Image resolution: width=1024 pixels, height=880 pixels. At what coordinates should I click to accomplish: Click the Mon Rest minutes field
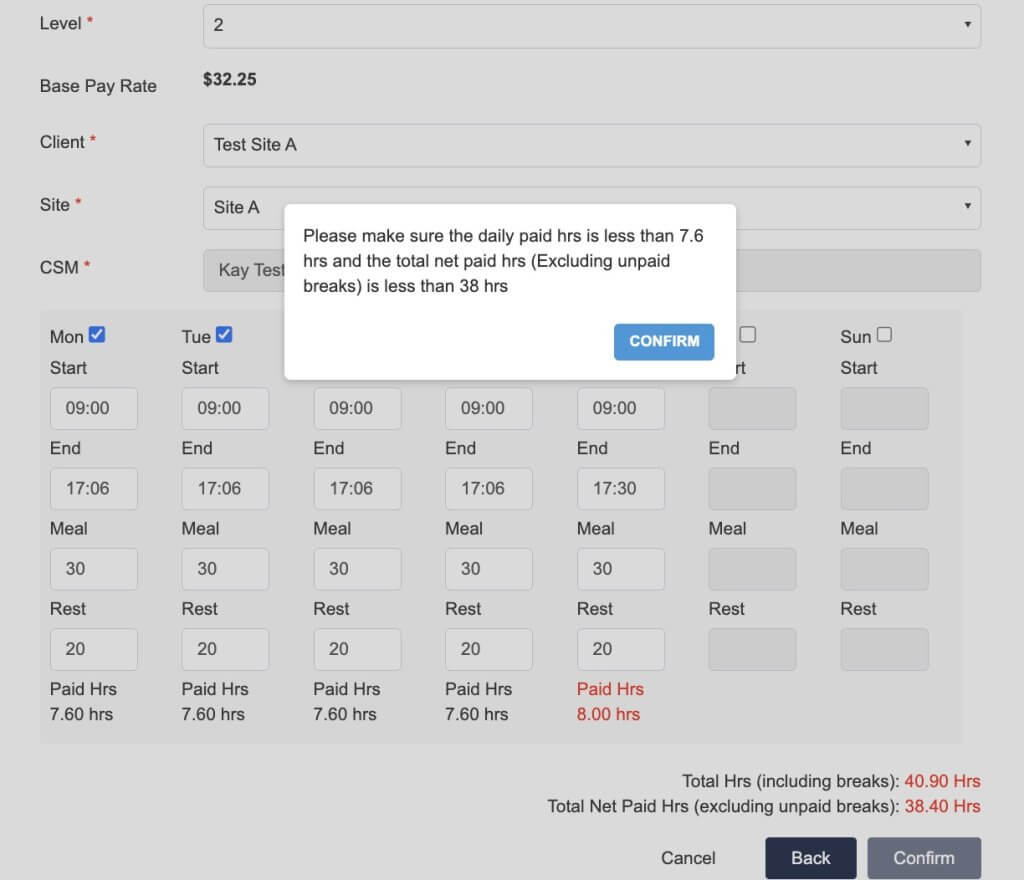(93, 649)
